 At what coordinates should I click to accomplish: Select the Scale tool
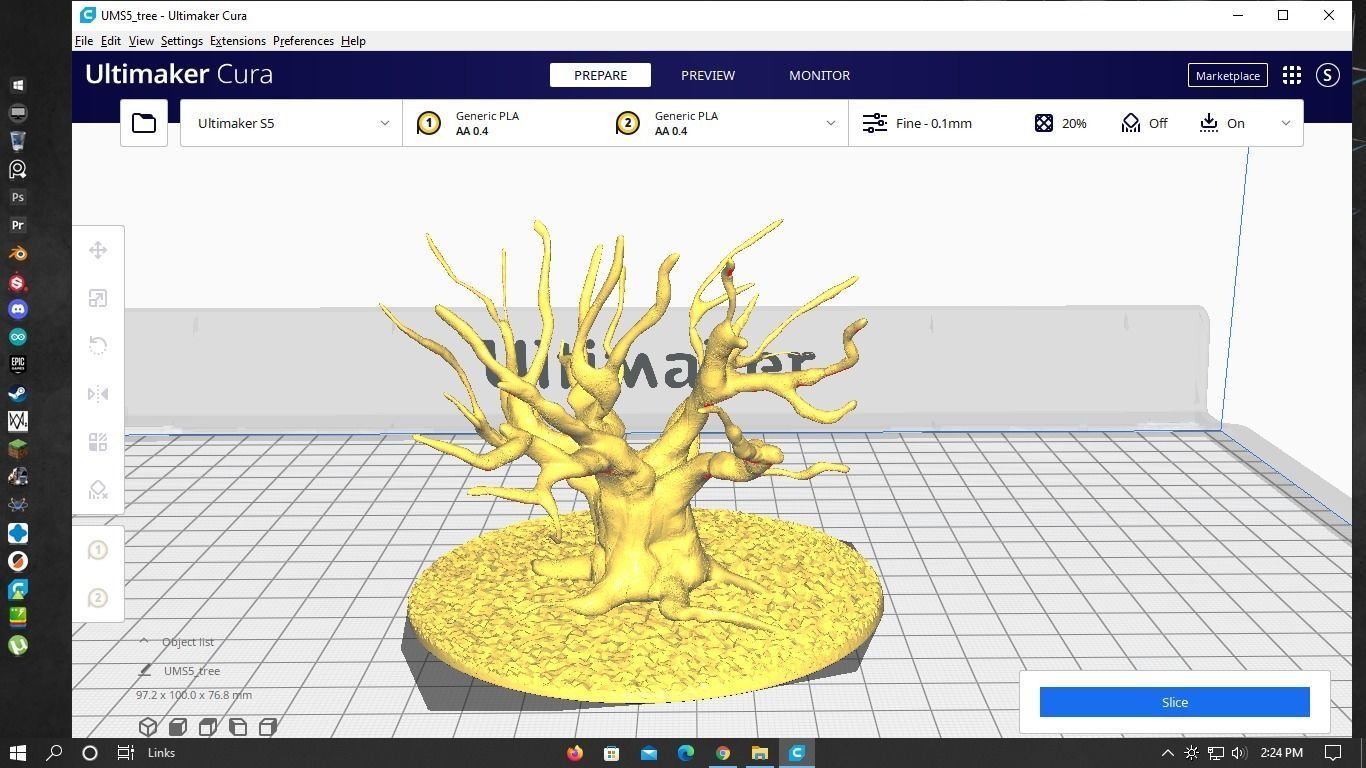(x=98, y=298)
